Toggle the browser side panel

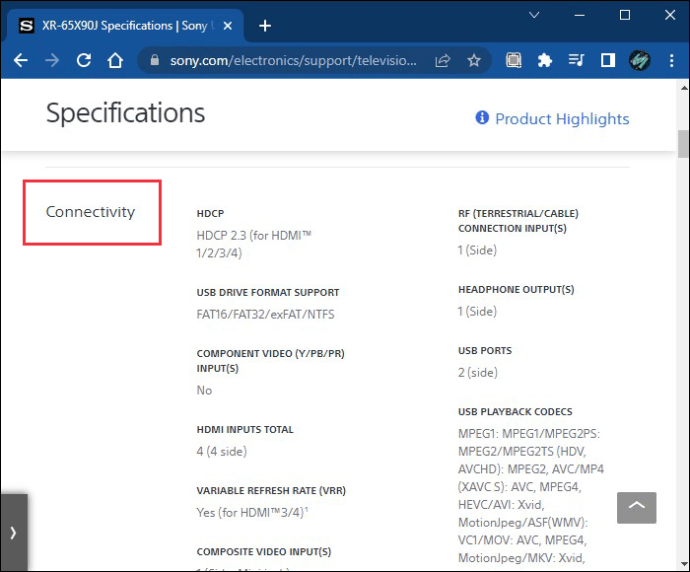pos(608,60)
